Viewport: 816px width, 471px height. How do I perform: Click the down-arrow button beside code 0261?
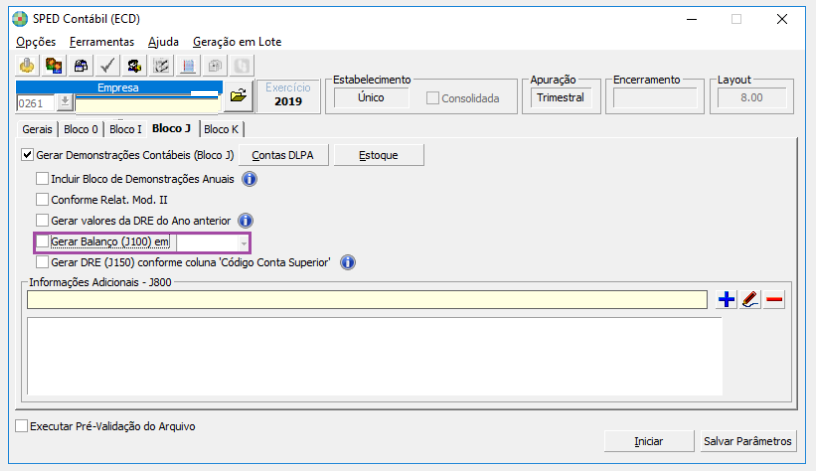[x=65, y=102]
